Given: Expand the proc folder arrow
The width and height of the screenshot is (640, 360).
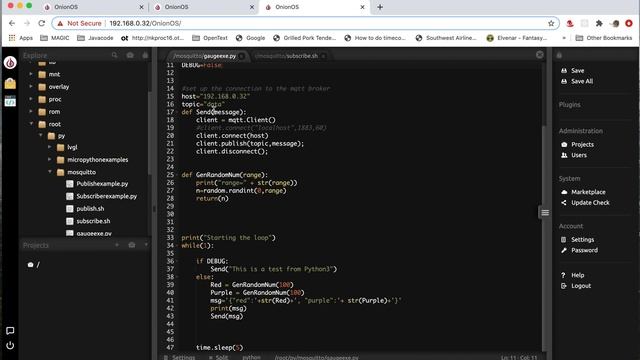Looking at the screenshot, I should coord(31,99).
